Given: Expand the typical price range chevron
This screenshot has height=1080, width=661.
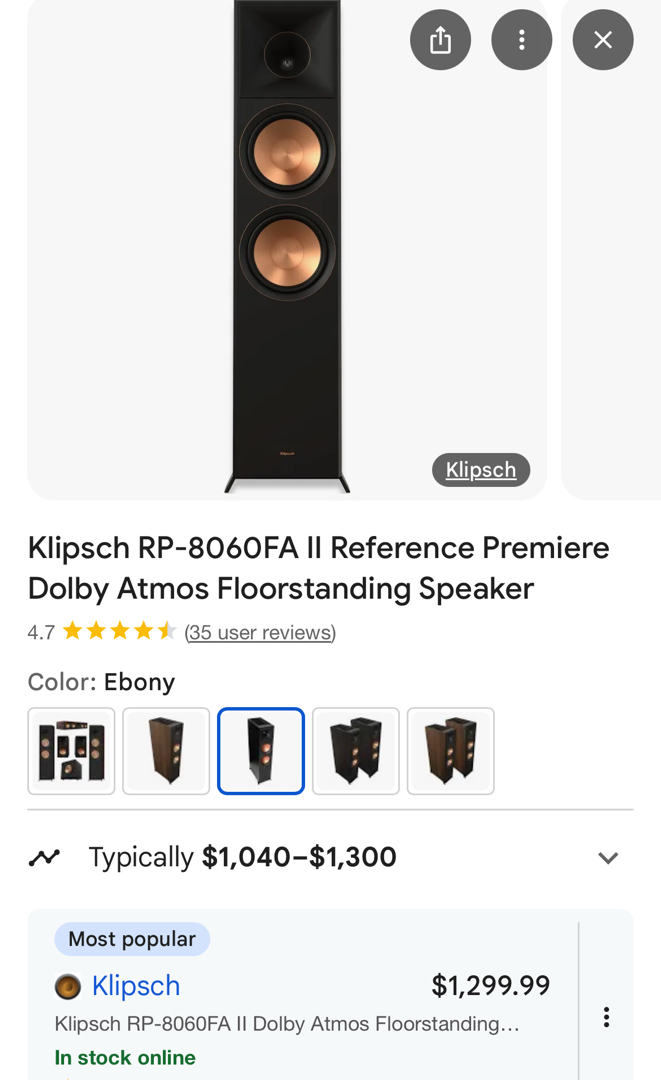Looking at the screenshot, I should [x=608, y=858].
